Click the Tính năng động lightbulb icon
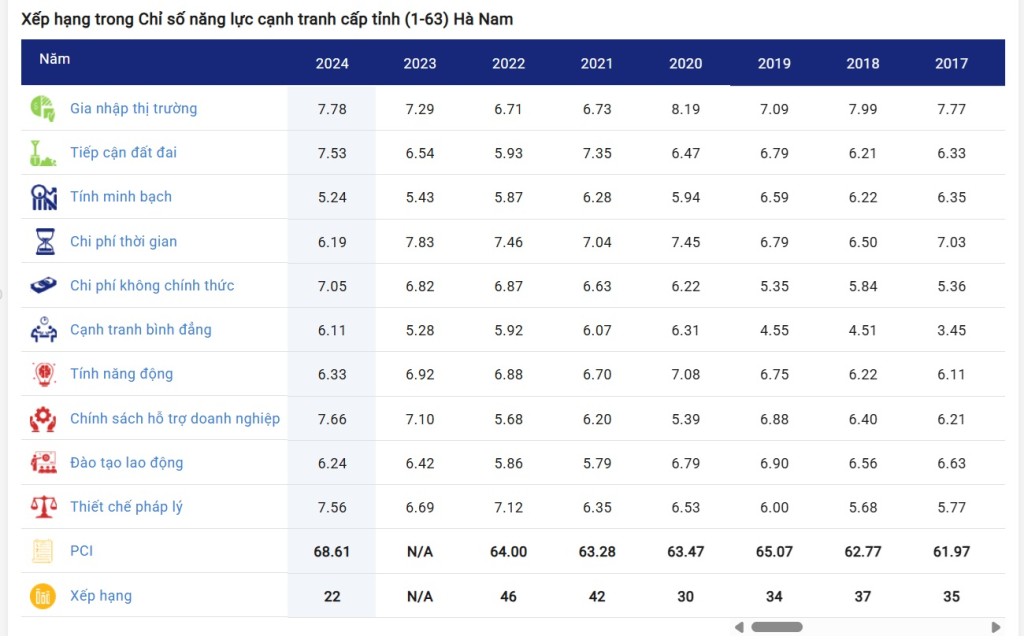 coord(43,374)
